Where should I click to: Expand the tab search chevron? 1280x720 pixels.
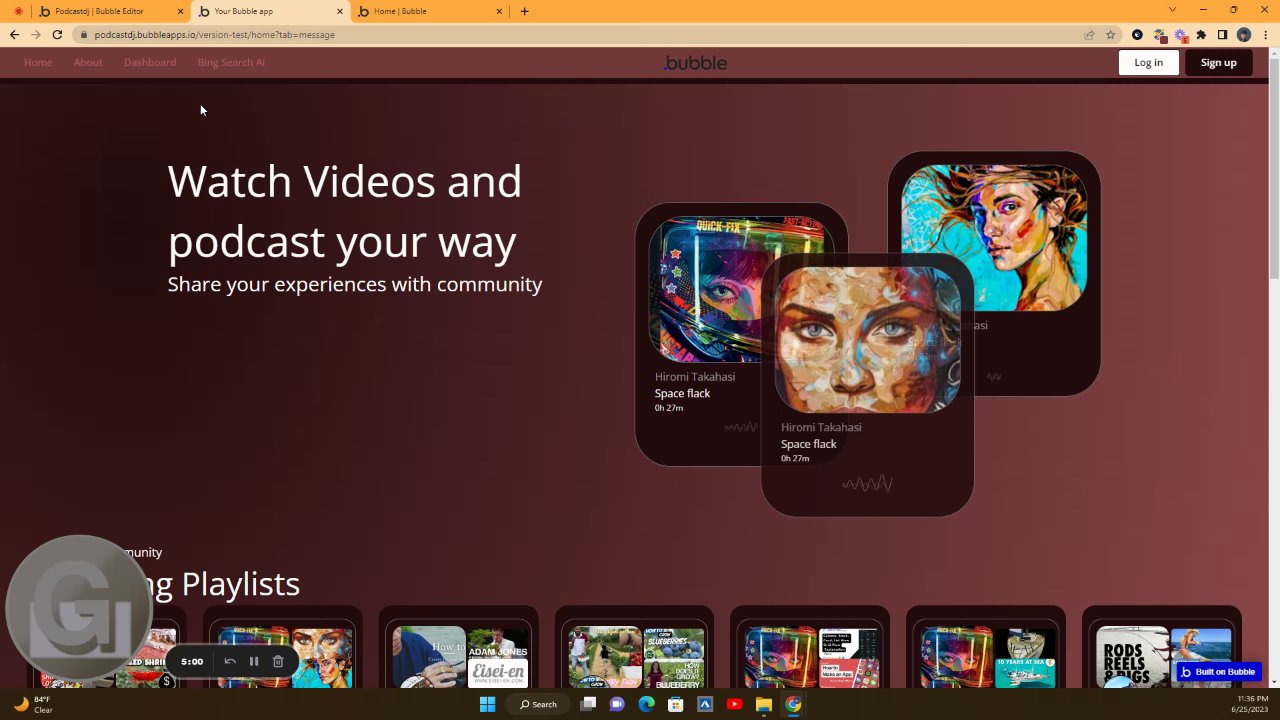tap(1172, 10)
